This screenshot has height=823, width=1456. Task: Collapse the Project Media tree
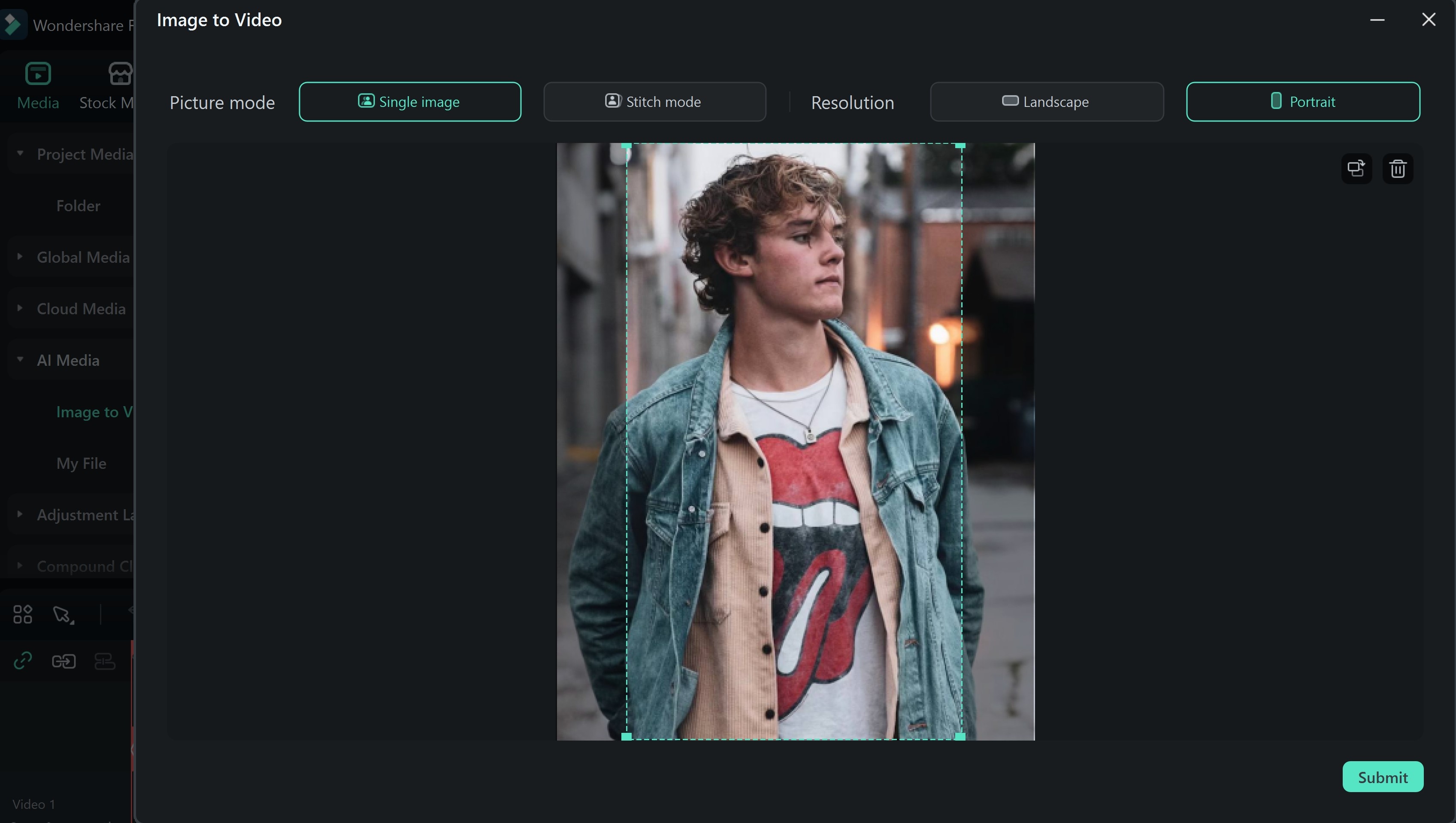click(x=20, y=153)
